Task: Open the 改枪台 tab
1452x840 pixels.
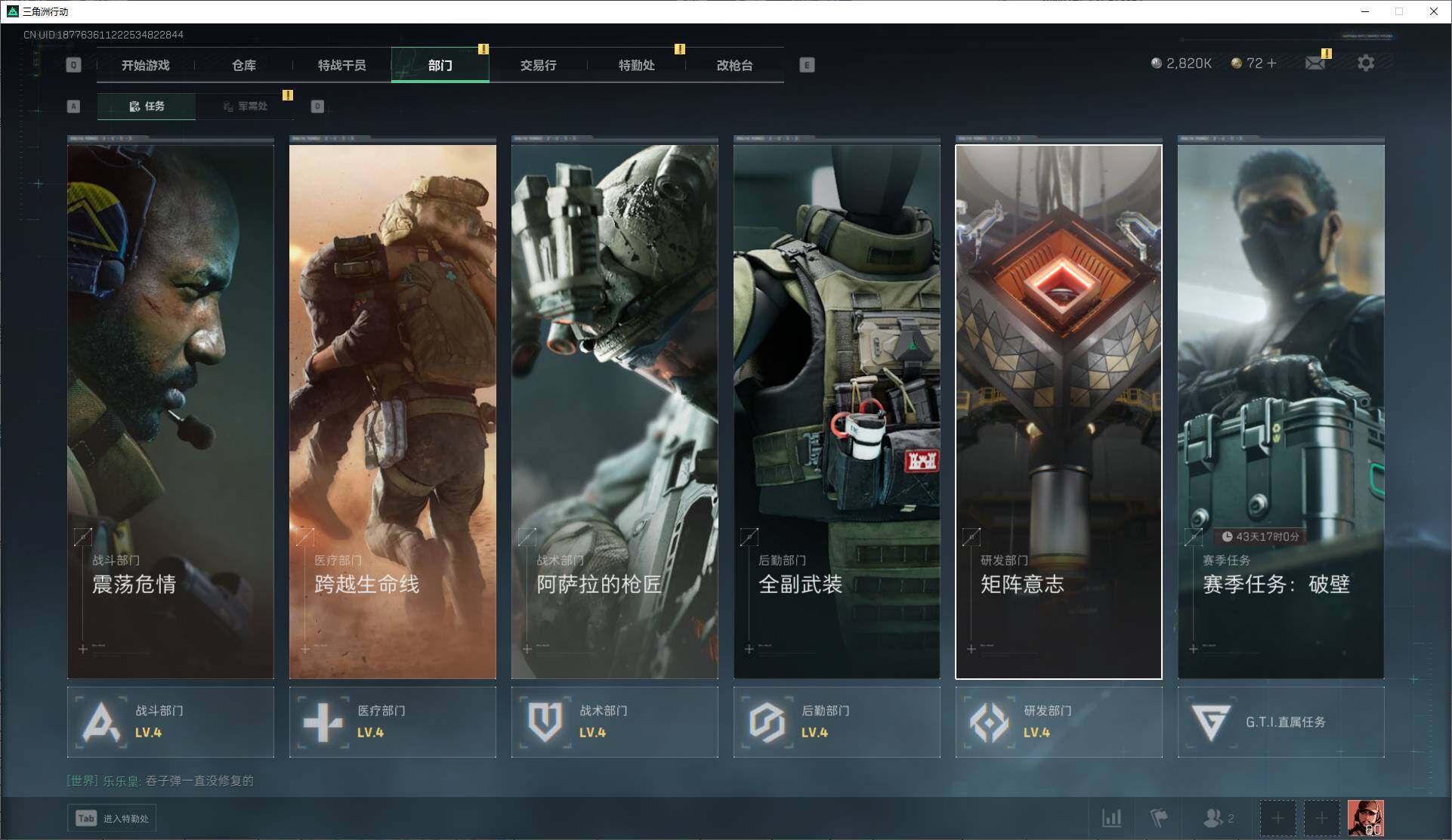Action: click(x=735, y=65)
